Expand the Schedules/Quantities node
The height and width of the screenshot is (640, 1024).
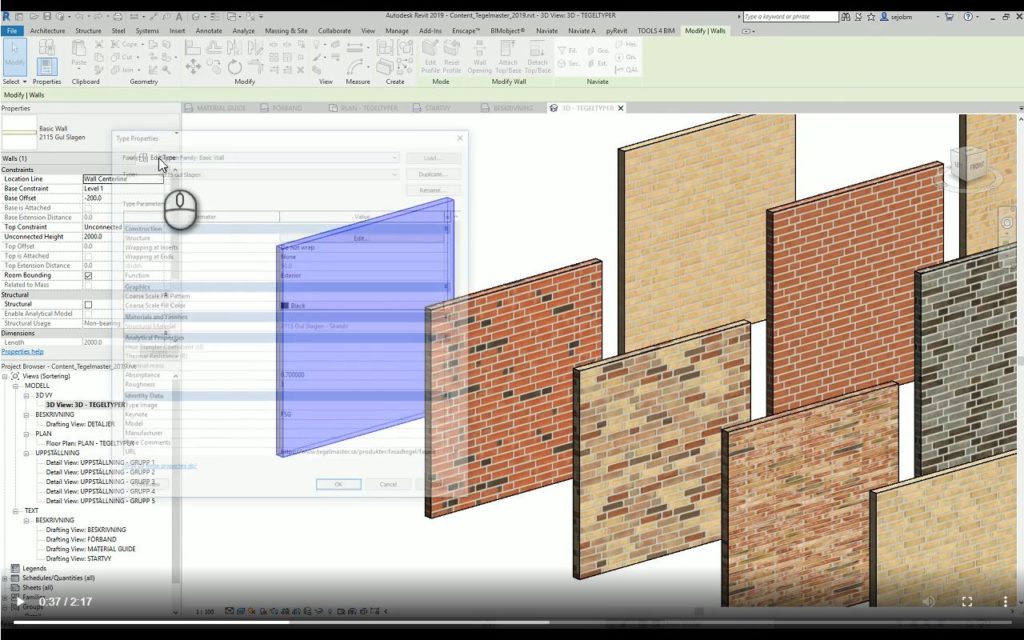pos(6,578)
